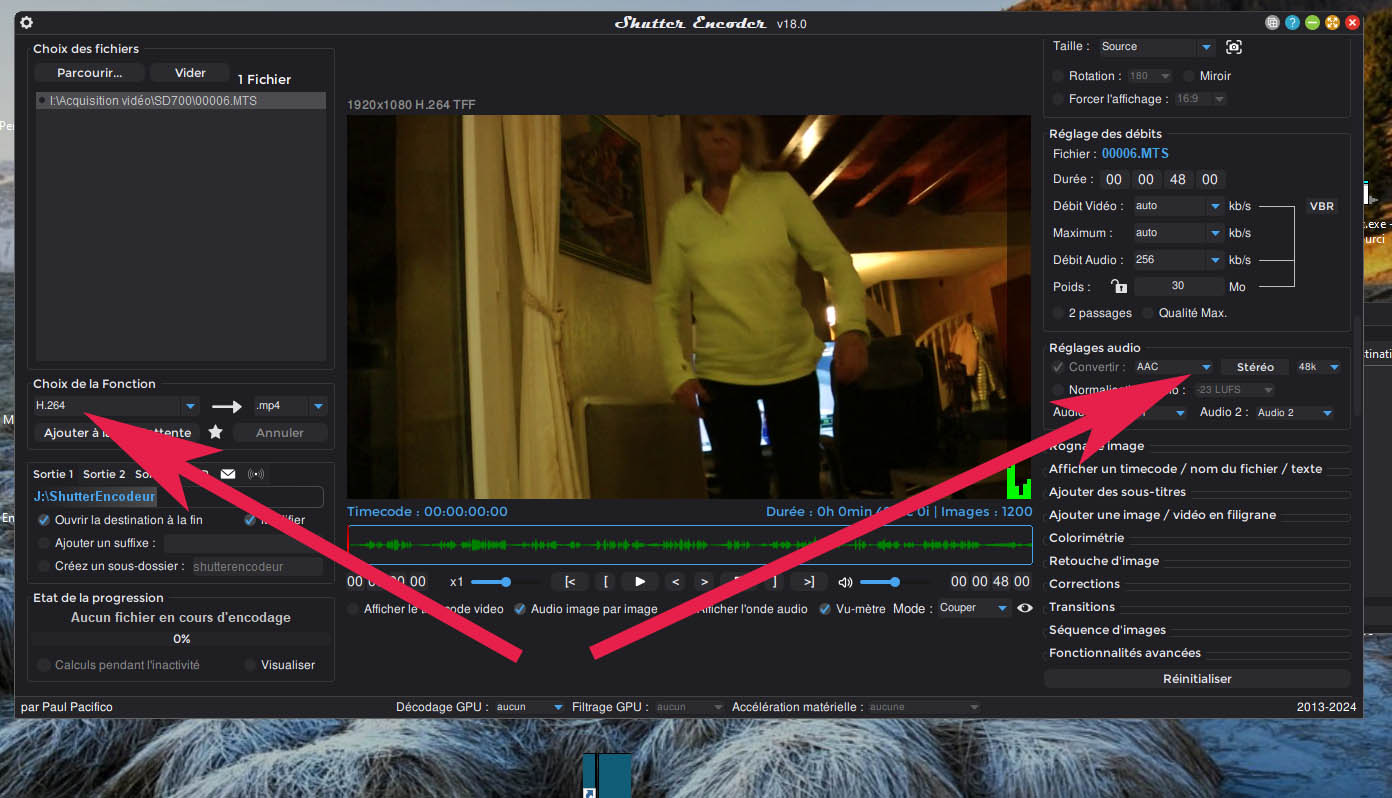Toggle 'Ouvrir la destination à la fin' checkbox
The width and height of the screenshot is (1392, 798).
point(44,520)
